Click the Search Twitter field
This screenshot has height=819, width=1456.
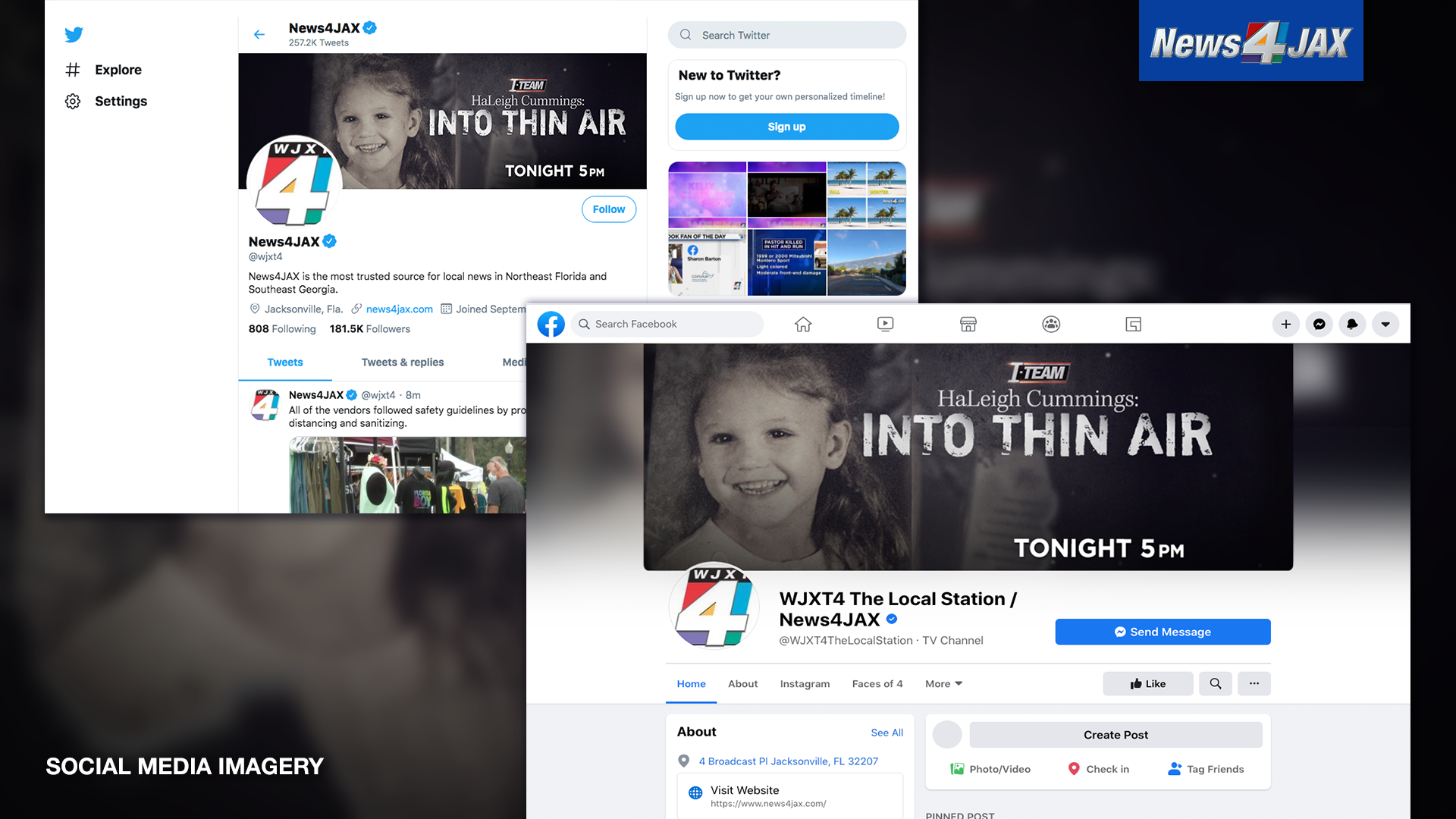pyautogui.click(x=787, y=35)
